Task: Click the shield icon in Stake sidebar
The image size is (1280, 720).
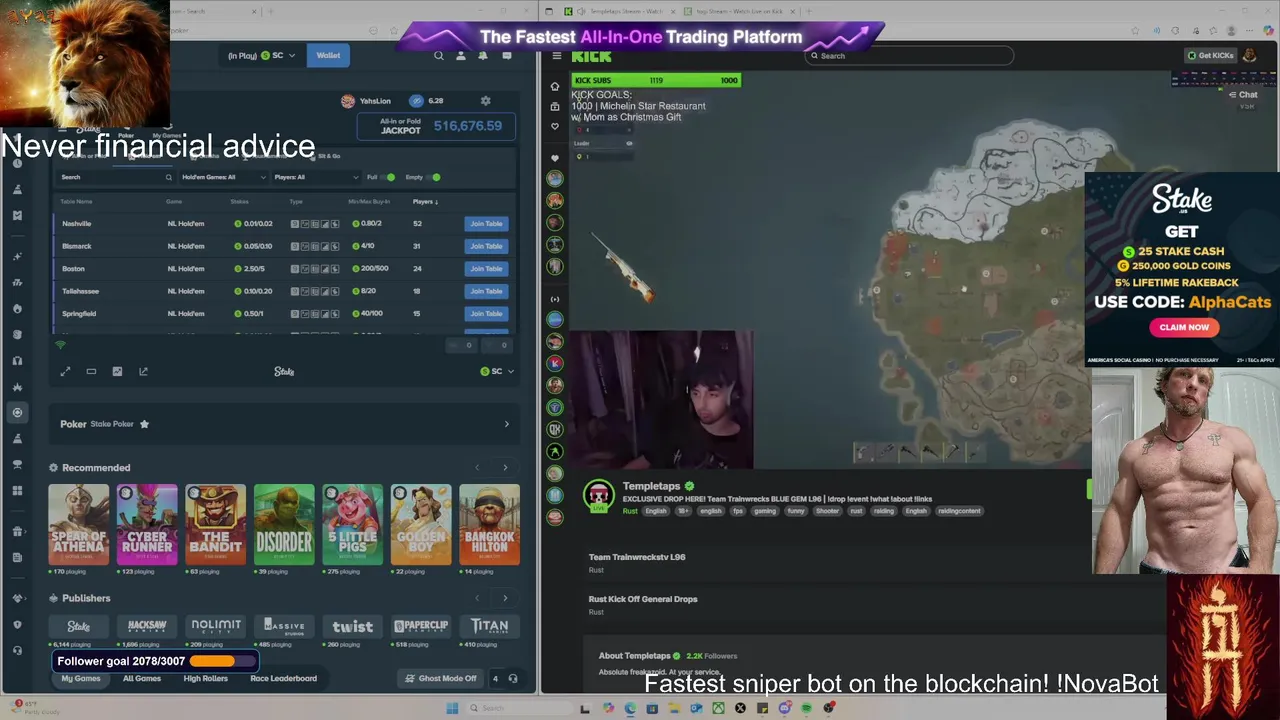Action: tap(17, 625)
